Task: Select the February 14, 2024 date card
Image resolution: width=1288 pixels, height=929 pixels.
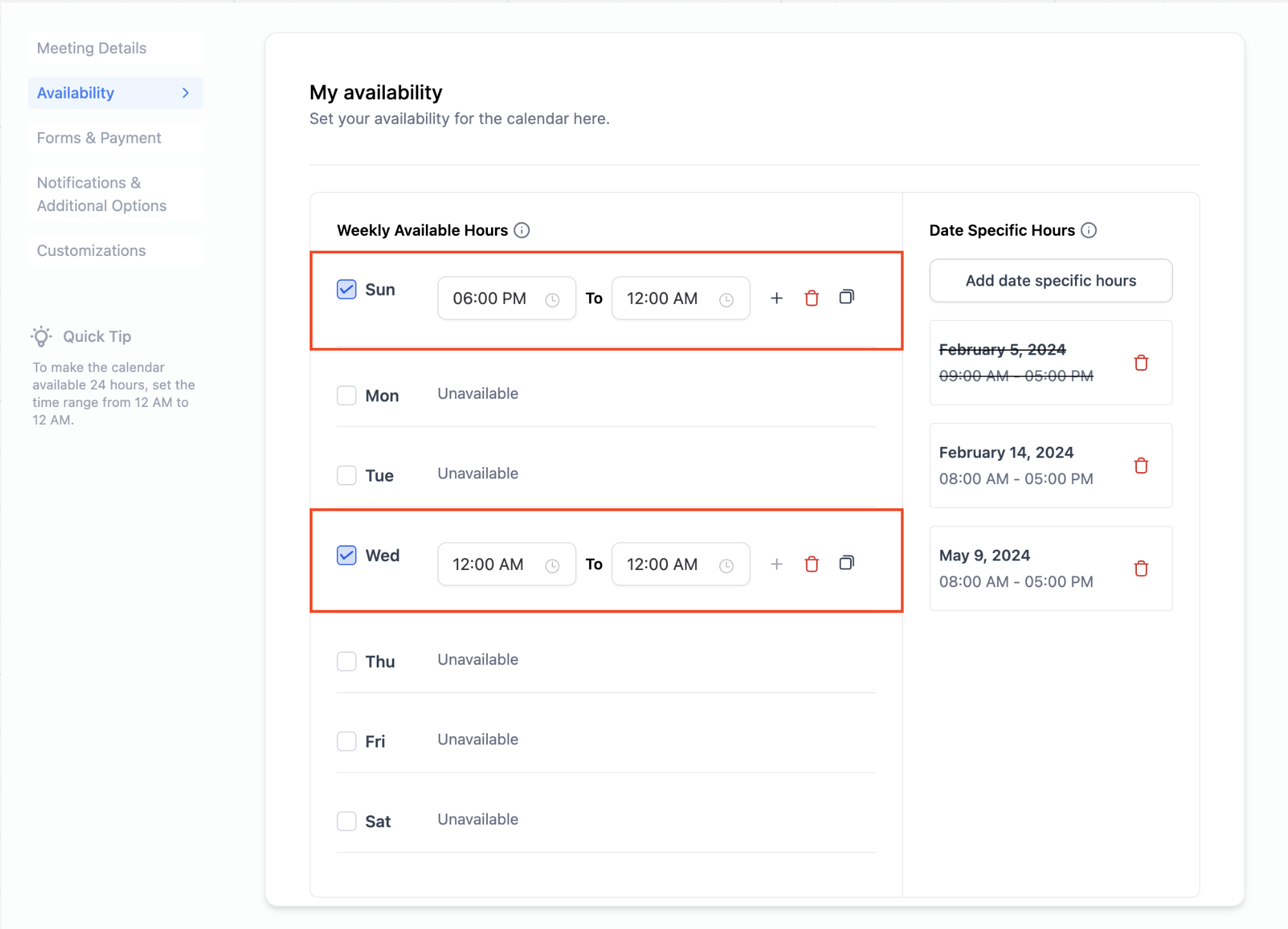Action: 1050,466
